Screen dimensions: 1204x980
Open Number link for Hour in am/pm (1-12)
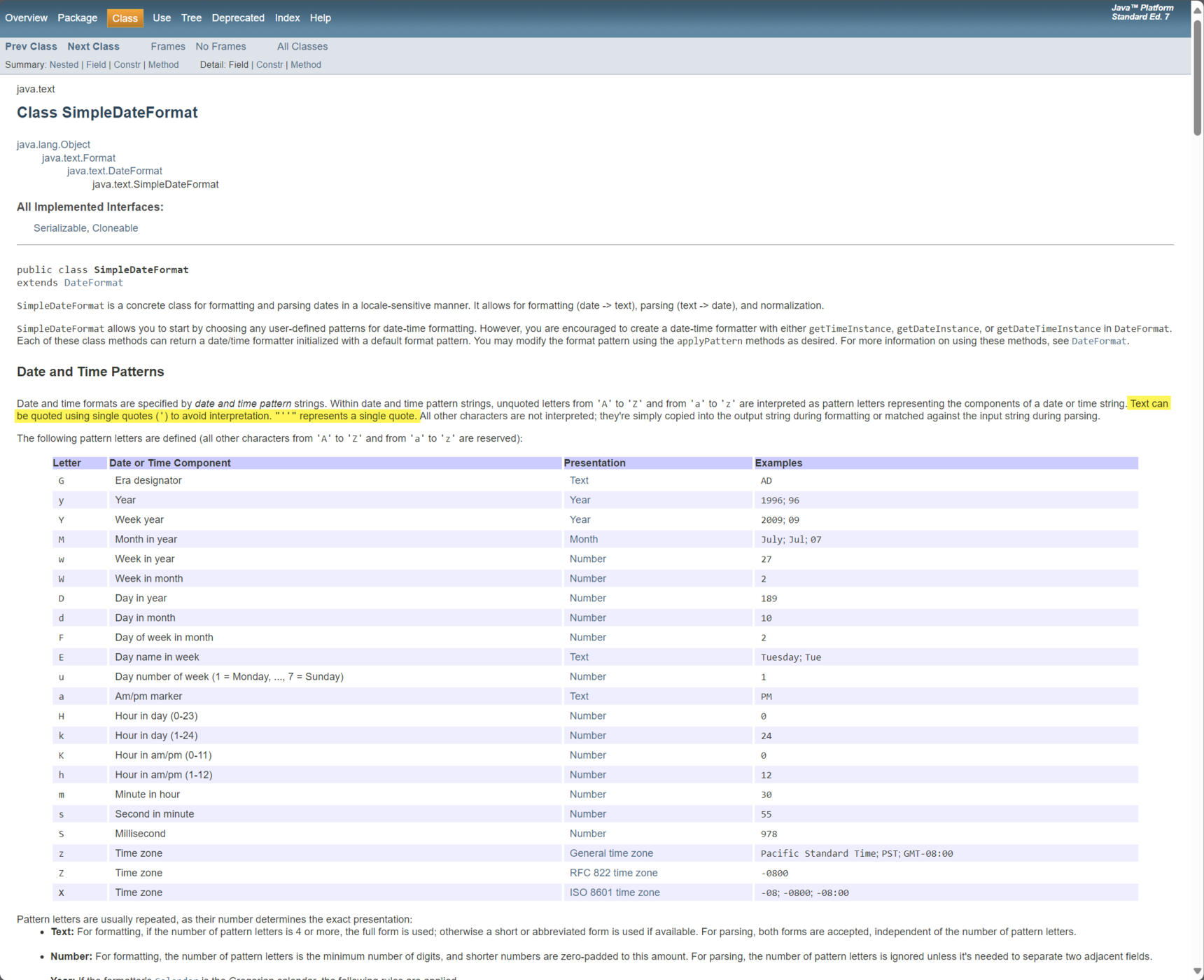(588, 775)
